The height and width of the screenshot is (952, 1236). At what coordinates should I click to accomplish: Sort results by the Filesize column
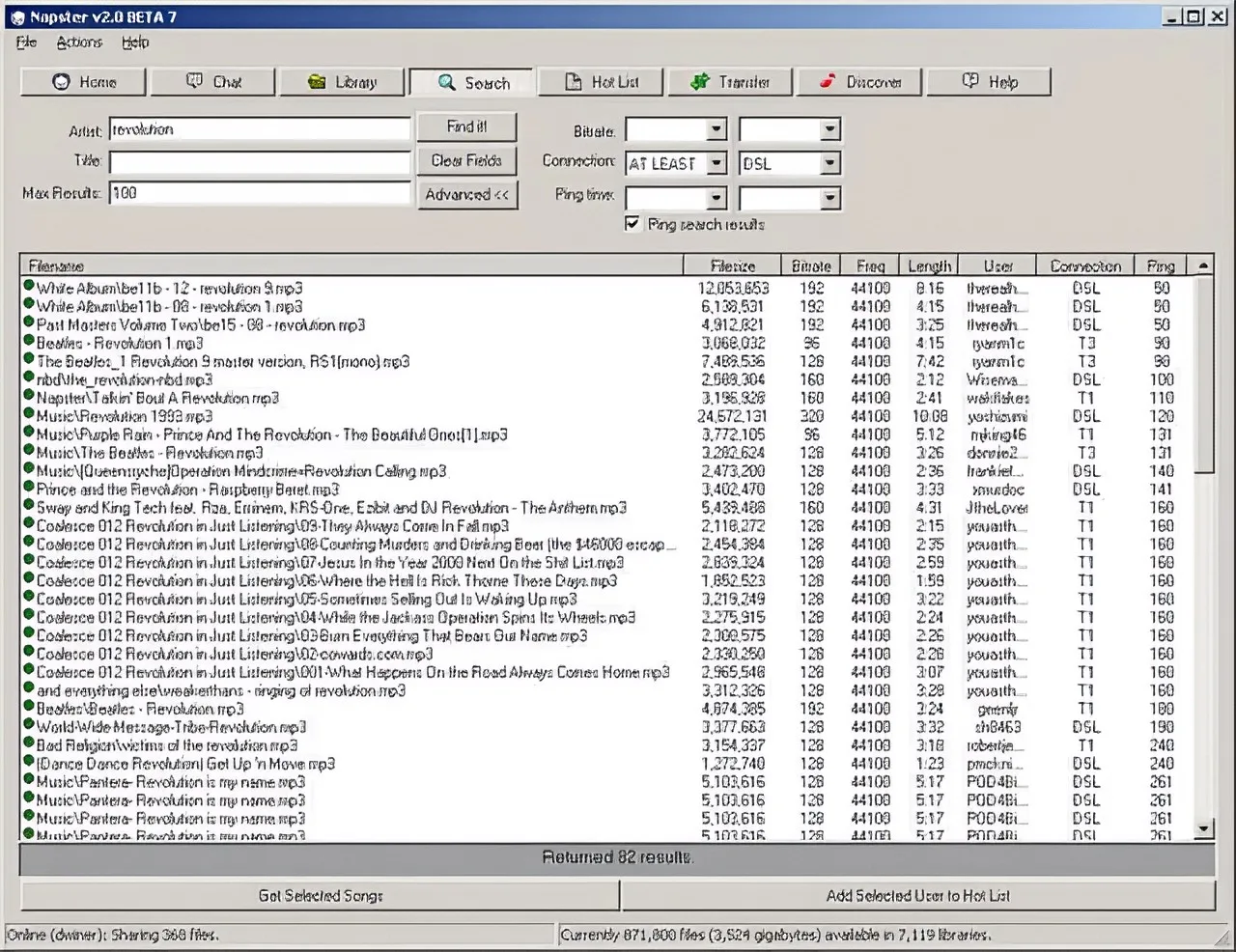click(x=732, y=265)
